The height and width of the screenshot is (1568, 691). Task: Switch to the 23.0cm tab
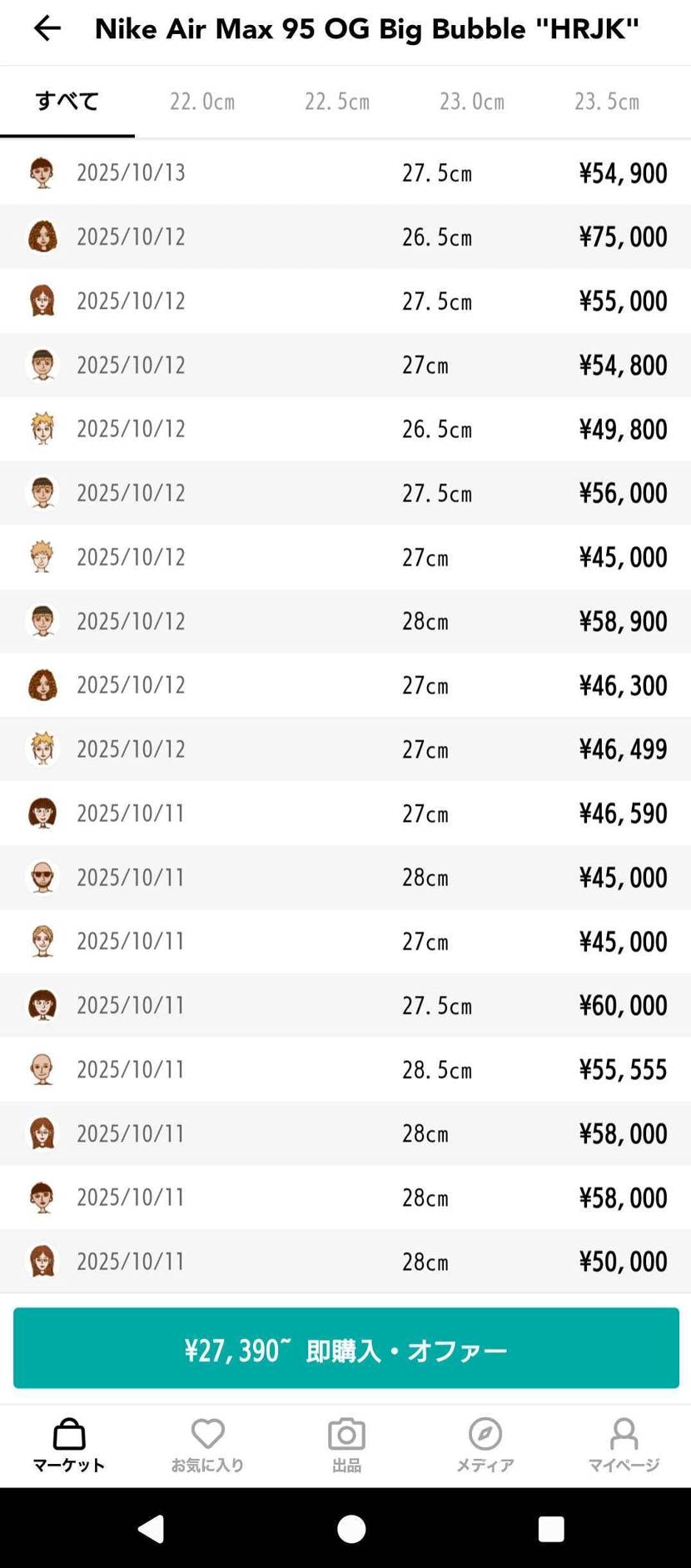point(472,102)
